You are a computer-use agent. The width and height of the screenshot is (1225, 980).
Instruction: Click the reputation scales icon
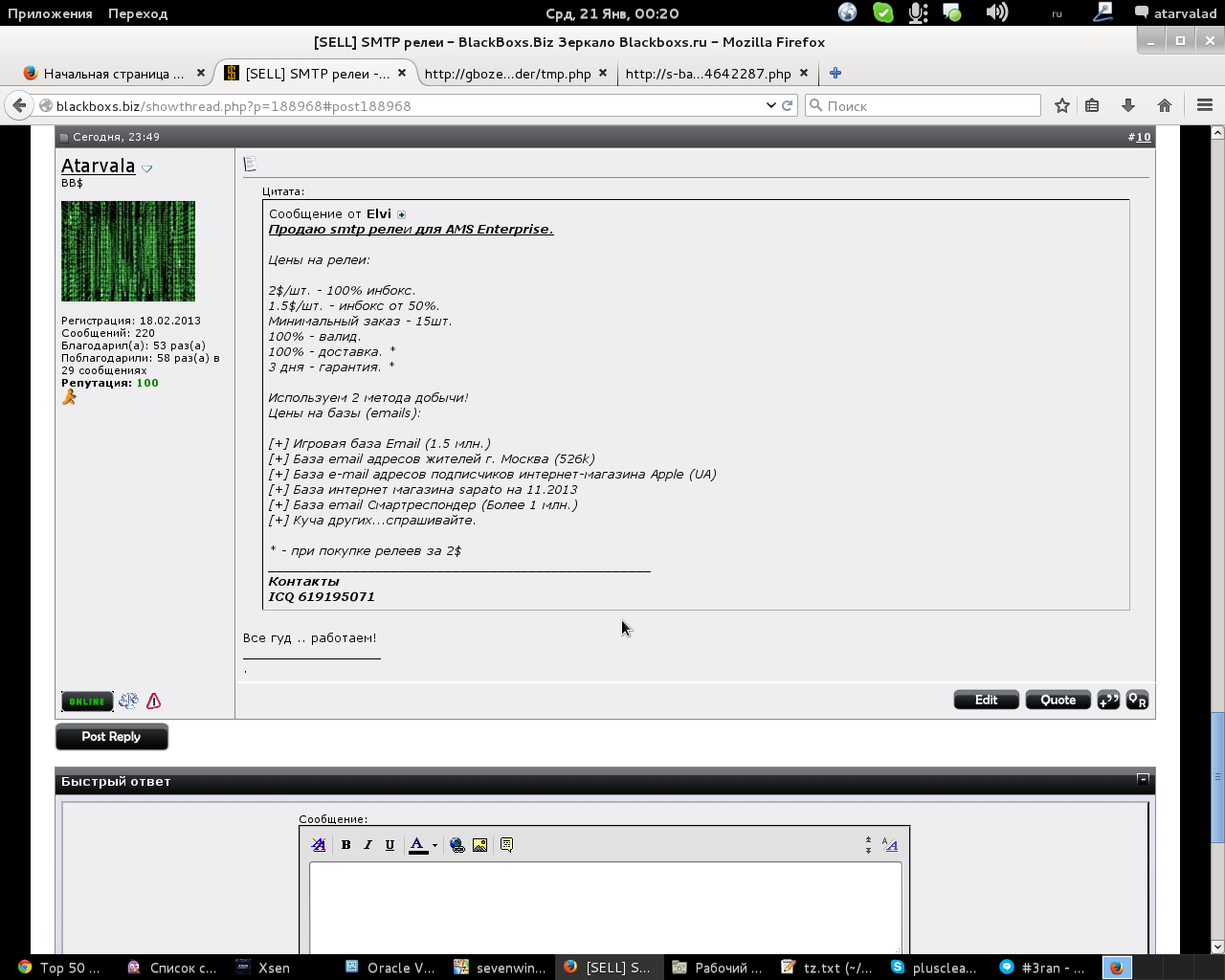128,701
